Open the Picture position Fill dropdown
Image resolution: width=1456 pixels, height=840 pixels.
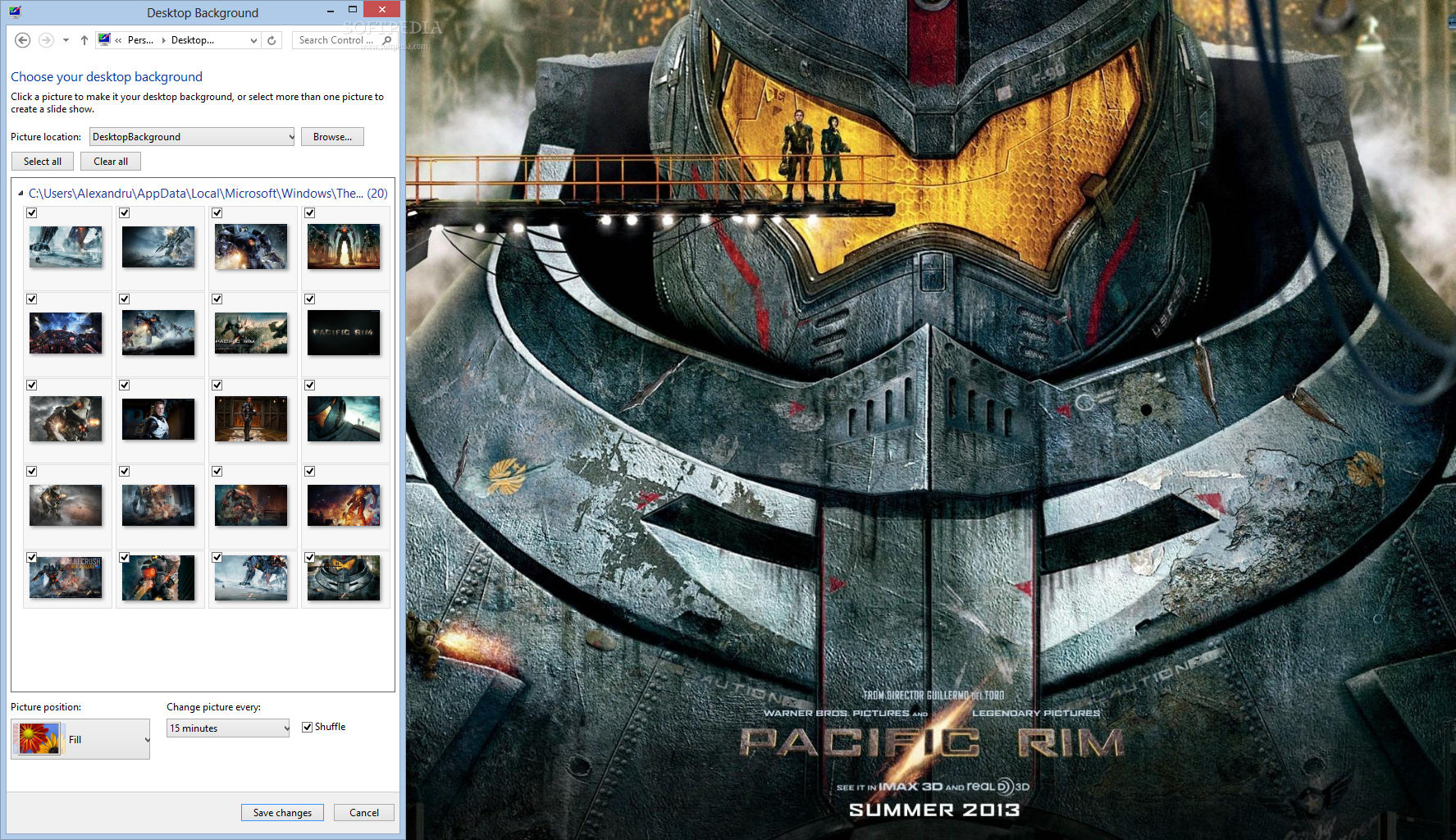(80, 739)
